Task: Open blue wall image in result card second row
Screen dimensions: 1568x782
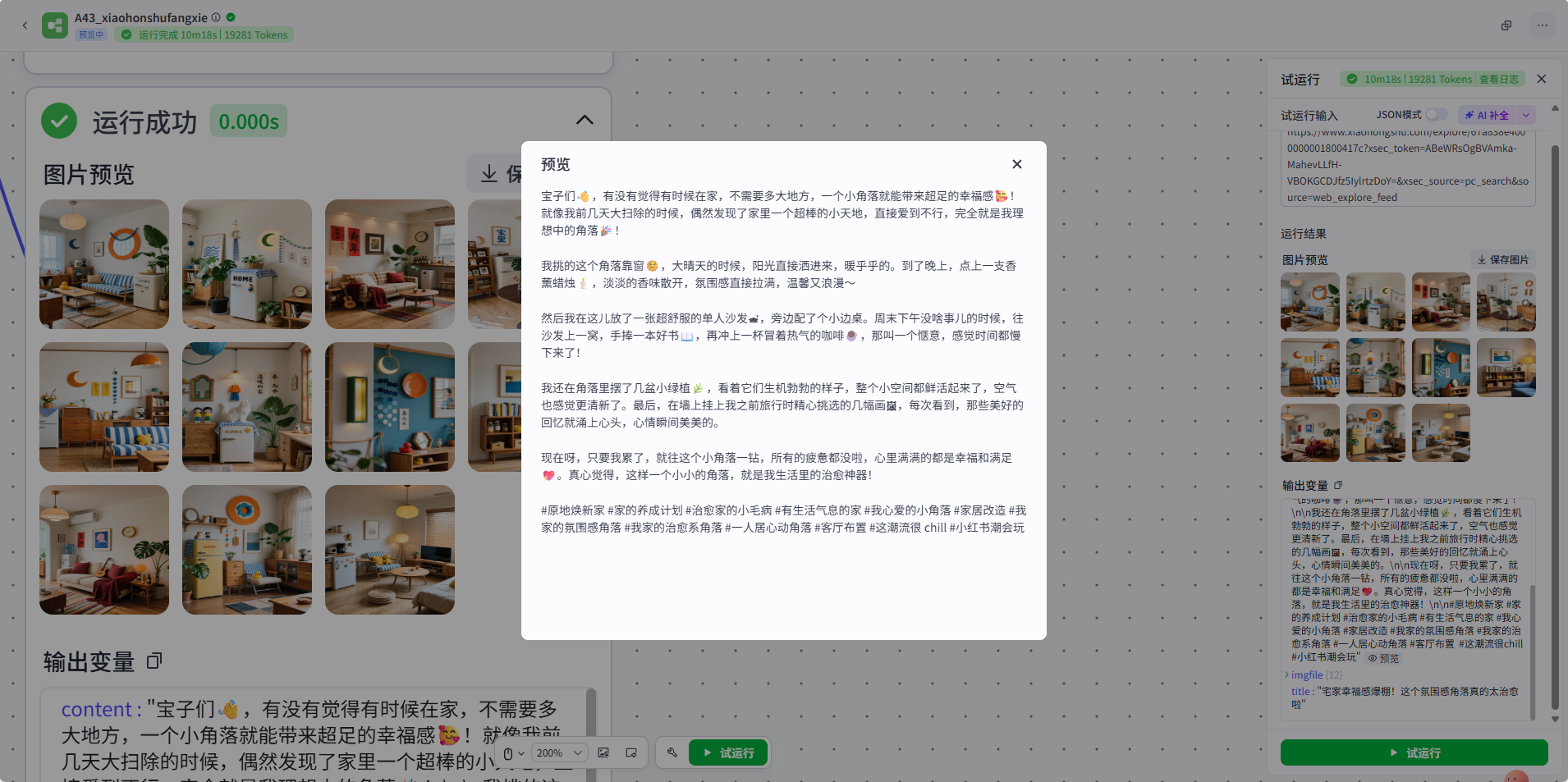Action: coord(390,407)
